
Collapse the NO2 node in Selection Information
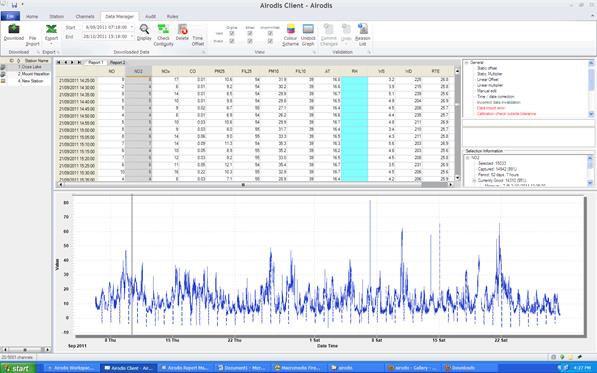pyautogui.click(x=468, y=158)
